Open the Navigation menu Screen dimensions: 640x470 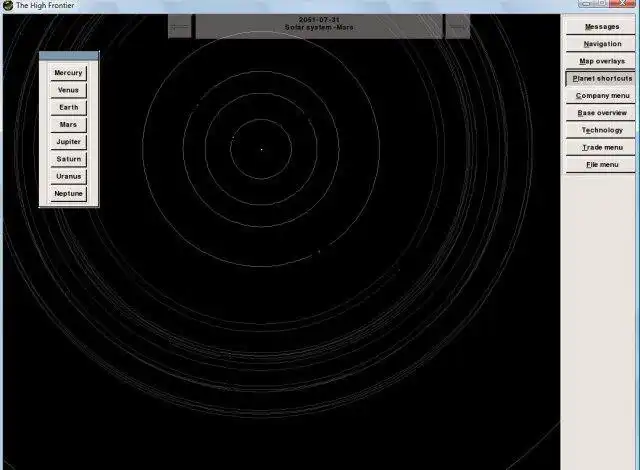[601, 44]
